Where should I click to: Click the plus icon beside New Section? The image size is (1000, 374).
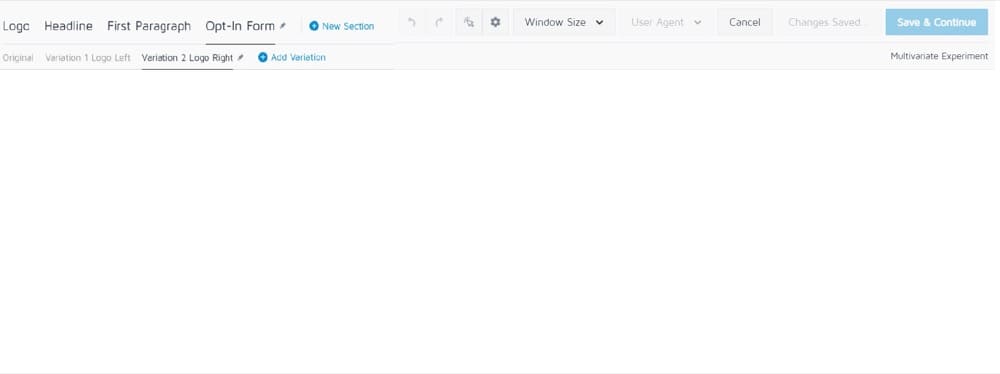(314, 26)
